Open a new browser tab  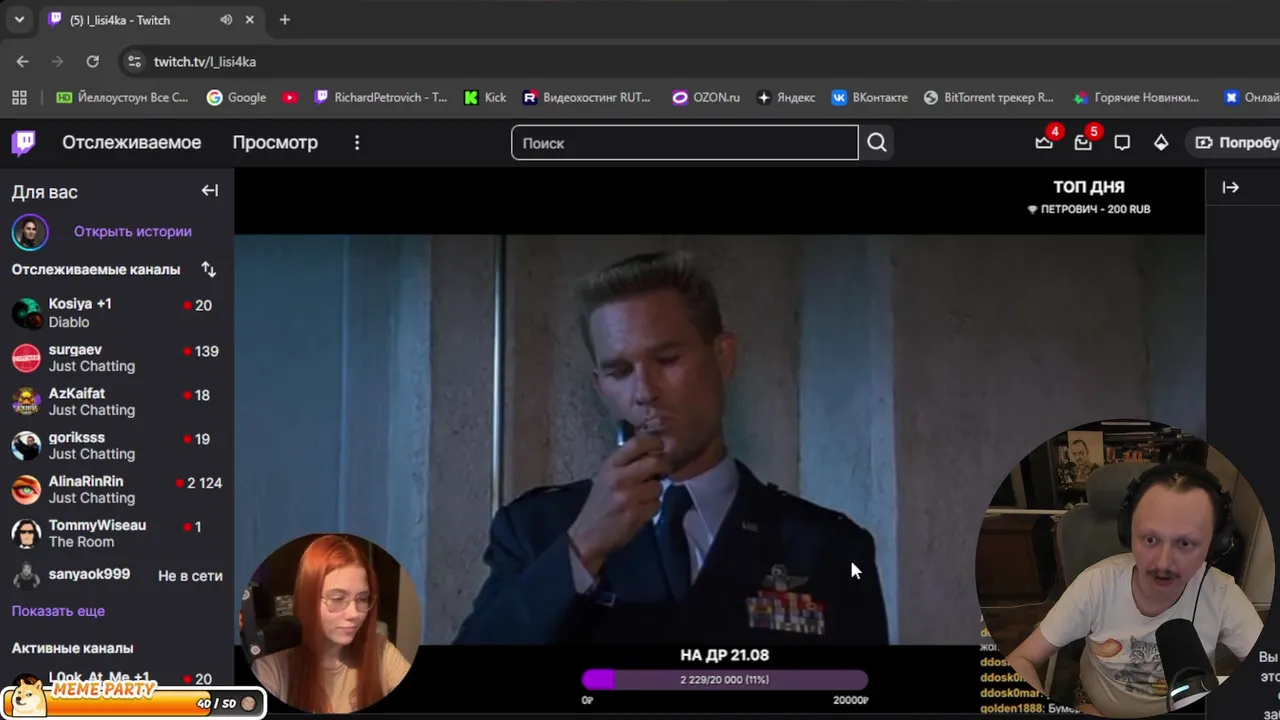[x=284, y=20]
